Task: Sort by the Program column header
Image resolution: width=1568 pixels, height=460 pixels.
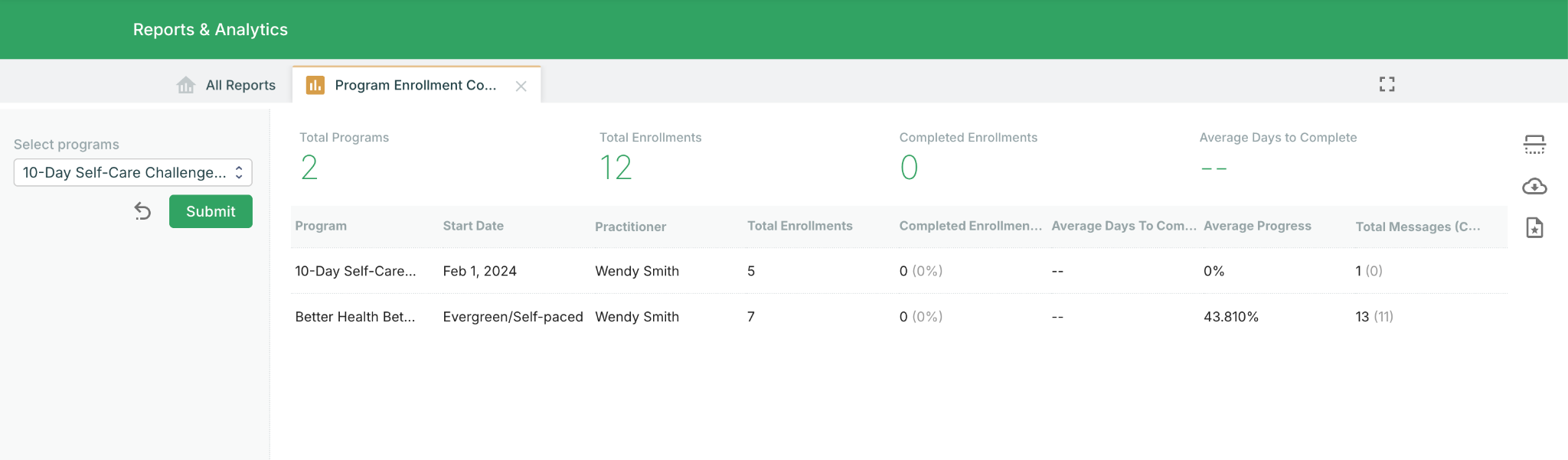Action: tap(321, 226)
